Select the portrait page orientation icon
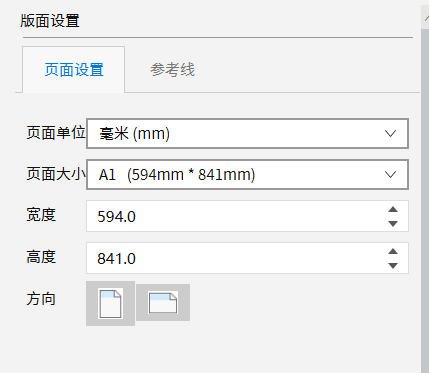This screenshot has height=373, width=429. (110, 303)
